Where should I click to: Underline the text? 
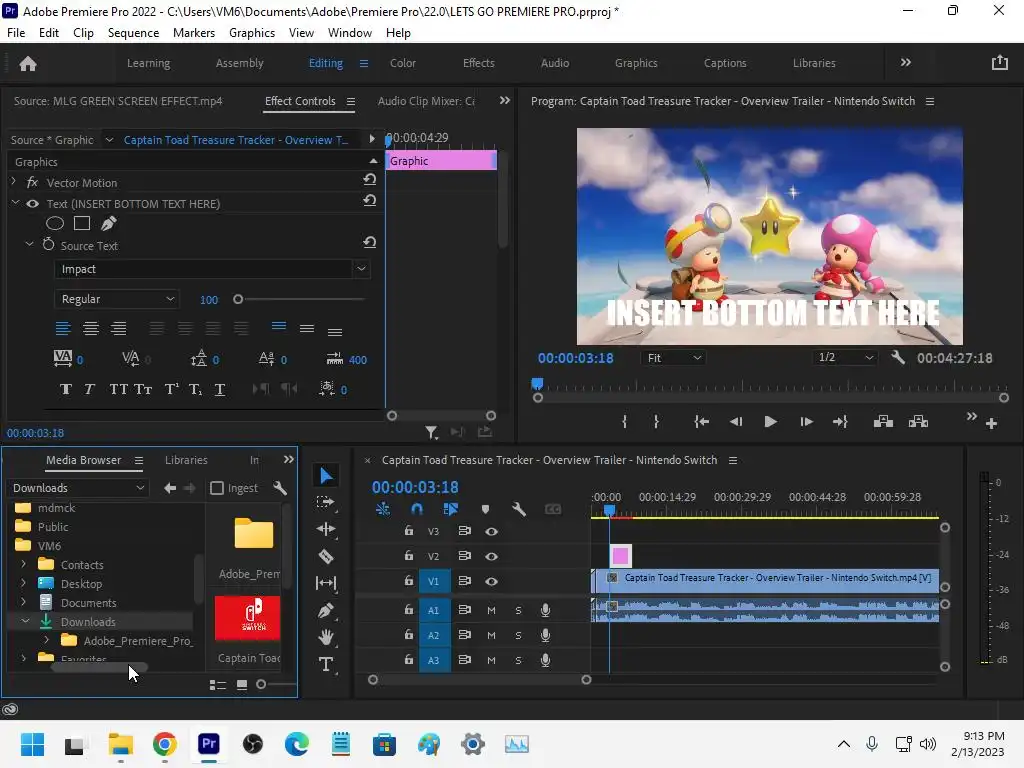[x=220, y=389]
